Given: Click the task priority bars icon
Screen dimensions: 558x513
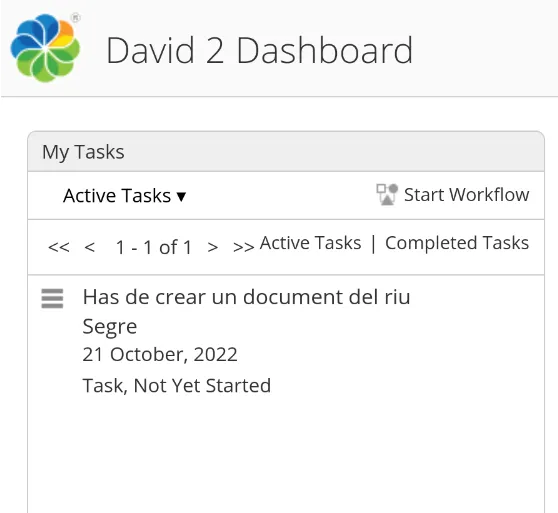Looking at the screenshot, I should click(x=52, y=298).
